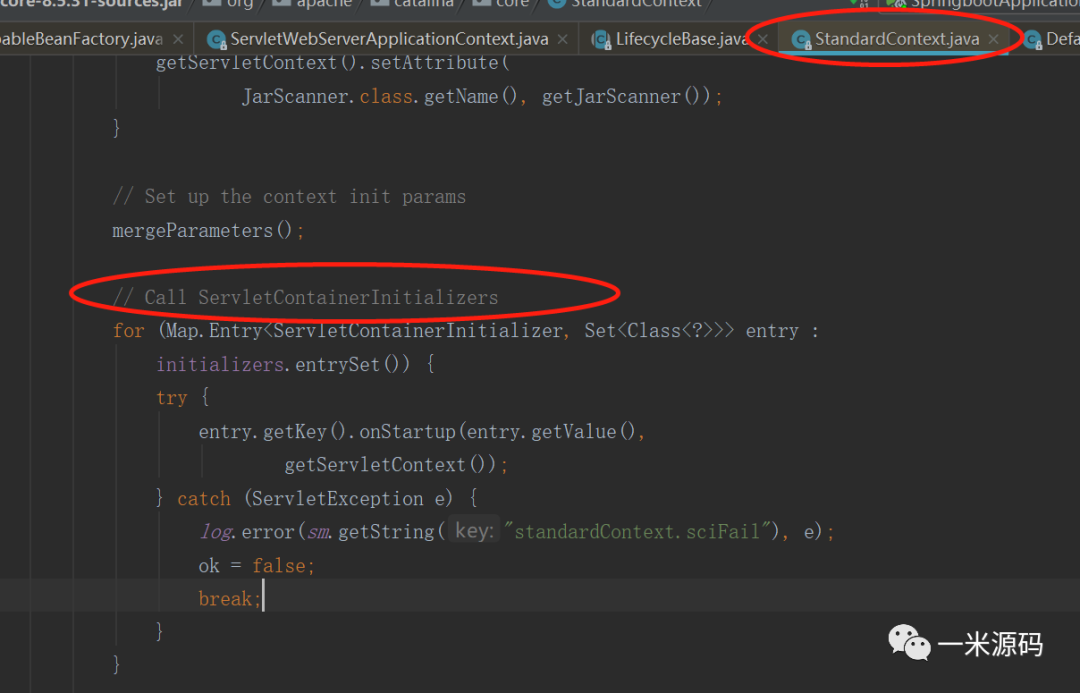Click the "standardContext.sciFail" string literal
This screenshot has width=1080, height=693.
pos(640,532)
